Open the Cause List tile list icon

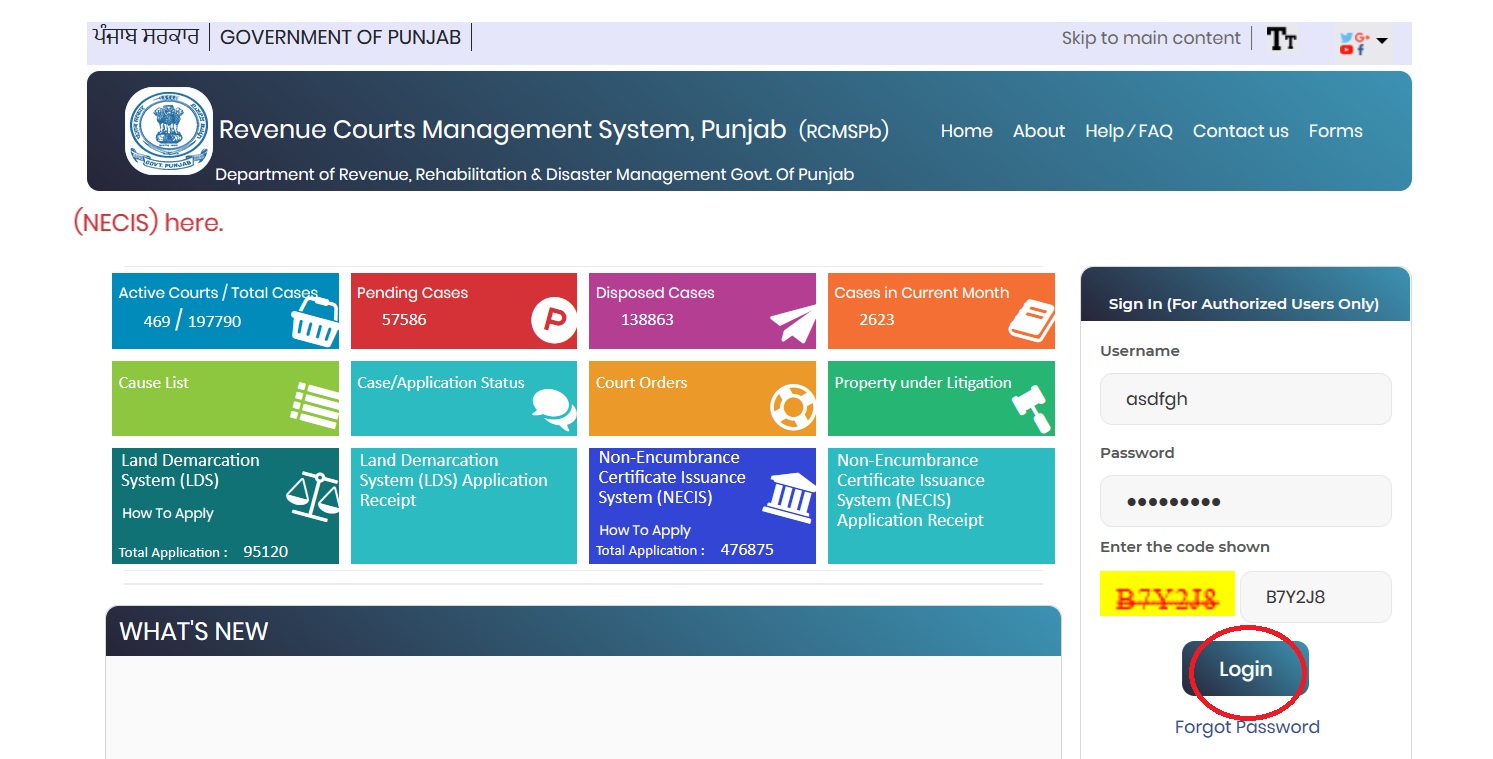click(314, 405)
